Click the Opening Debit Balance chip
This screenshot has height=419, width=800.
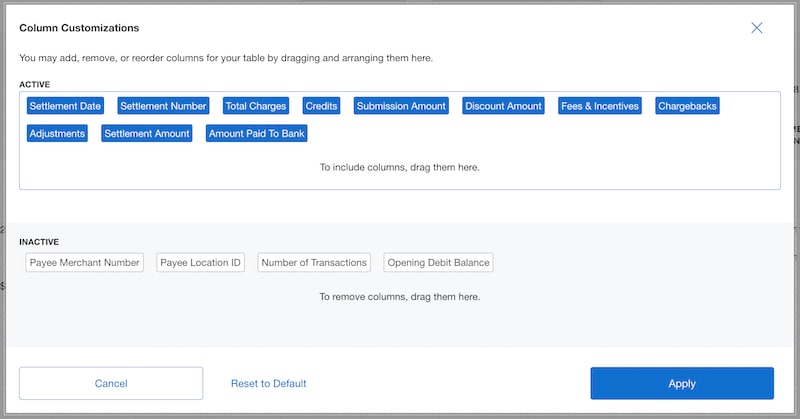click(x=439, y=263)
